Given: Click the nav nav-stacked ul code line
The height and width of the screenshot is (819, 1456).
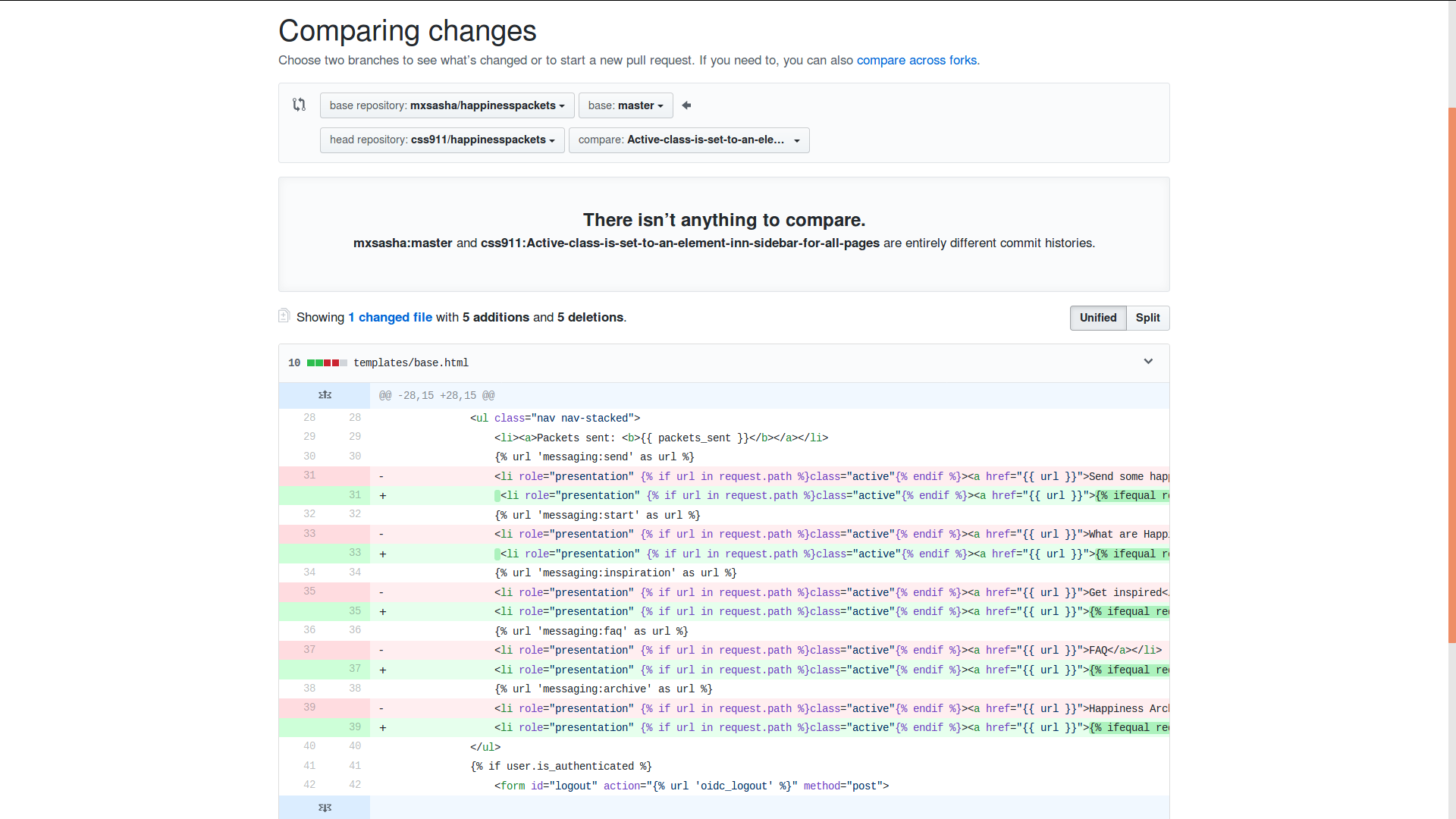Looking at the screenshot, I should 770,418.
